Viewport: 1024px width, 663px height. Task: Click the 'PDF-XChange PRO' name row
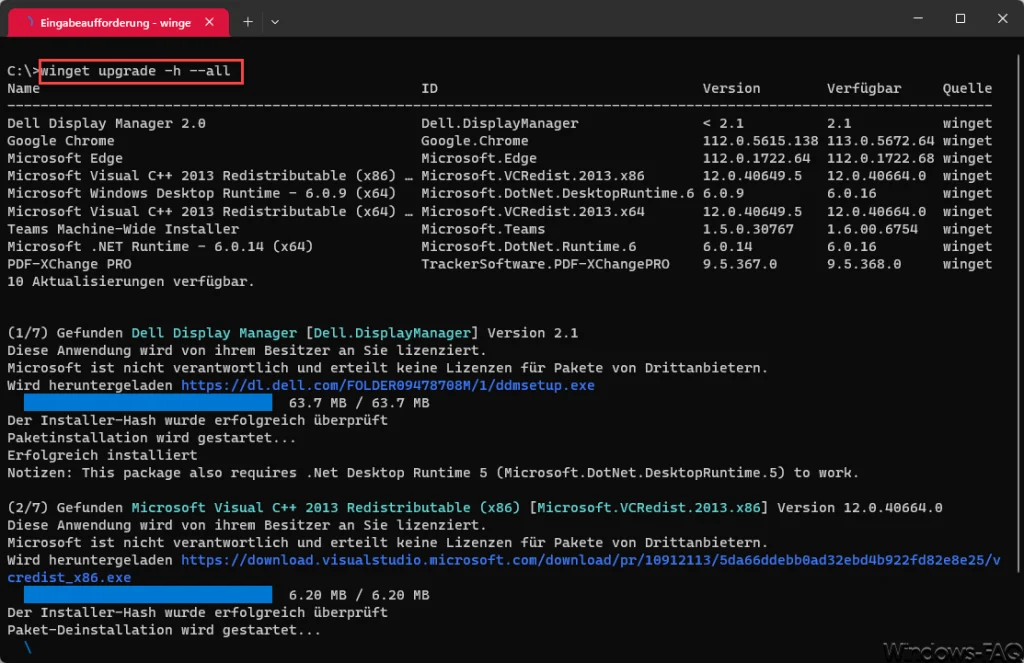(69, 265)
